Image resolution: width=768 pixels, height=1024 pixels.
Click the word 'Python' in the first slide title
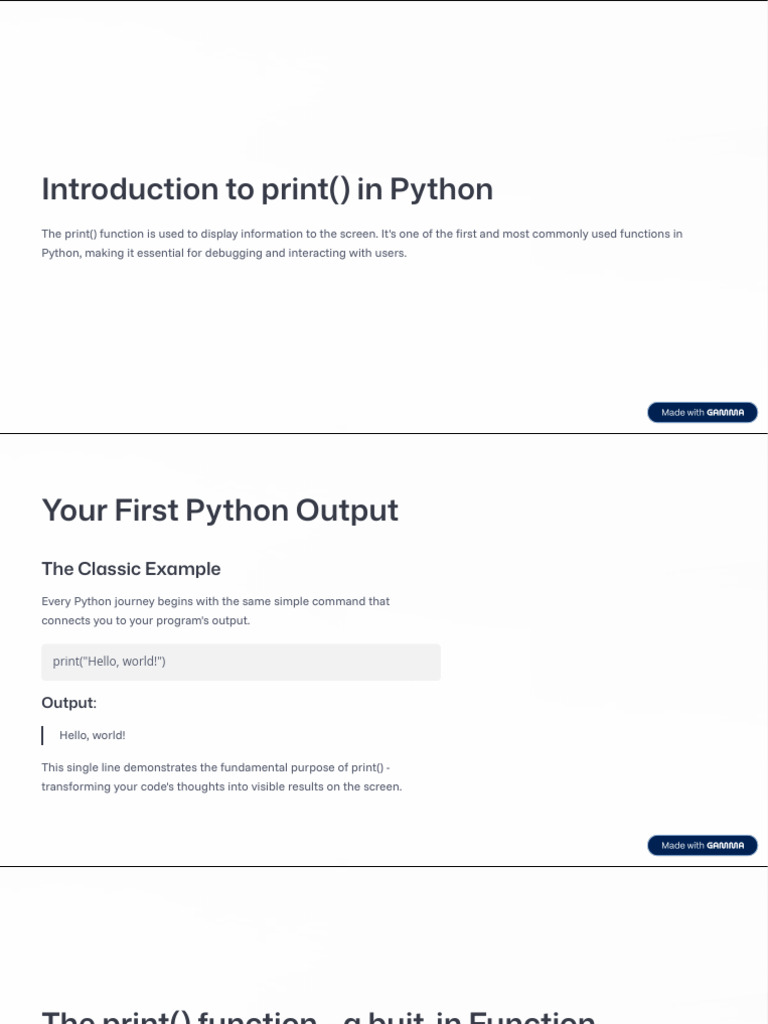[x=441, y=189]
